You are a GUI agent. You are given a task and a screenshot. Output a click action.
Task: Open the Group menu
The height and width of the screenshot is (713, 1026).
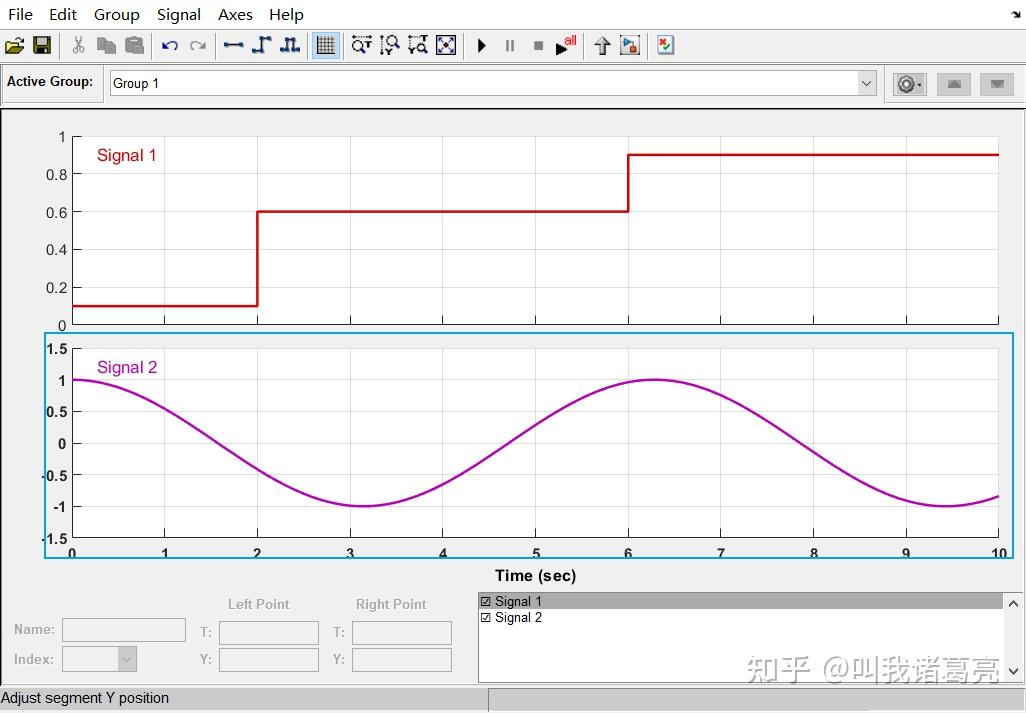tap(116, 14)
